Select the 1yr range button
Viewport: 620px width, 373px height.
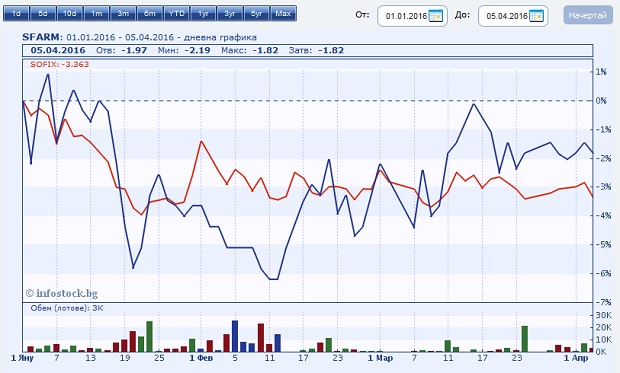(203, 14)
